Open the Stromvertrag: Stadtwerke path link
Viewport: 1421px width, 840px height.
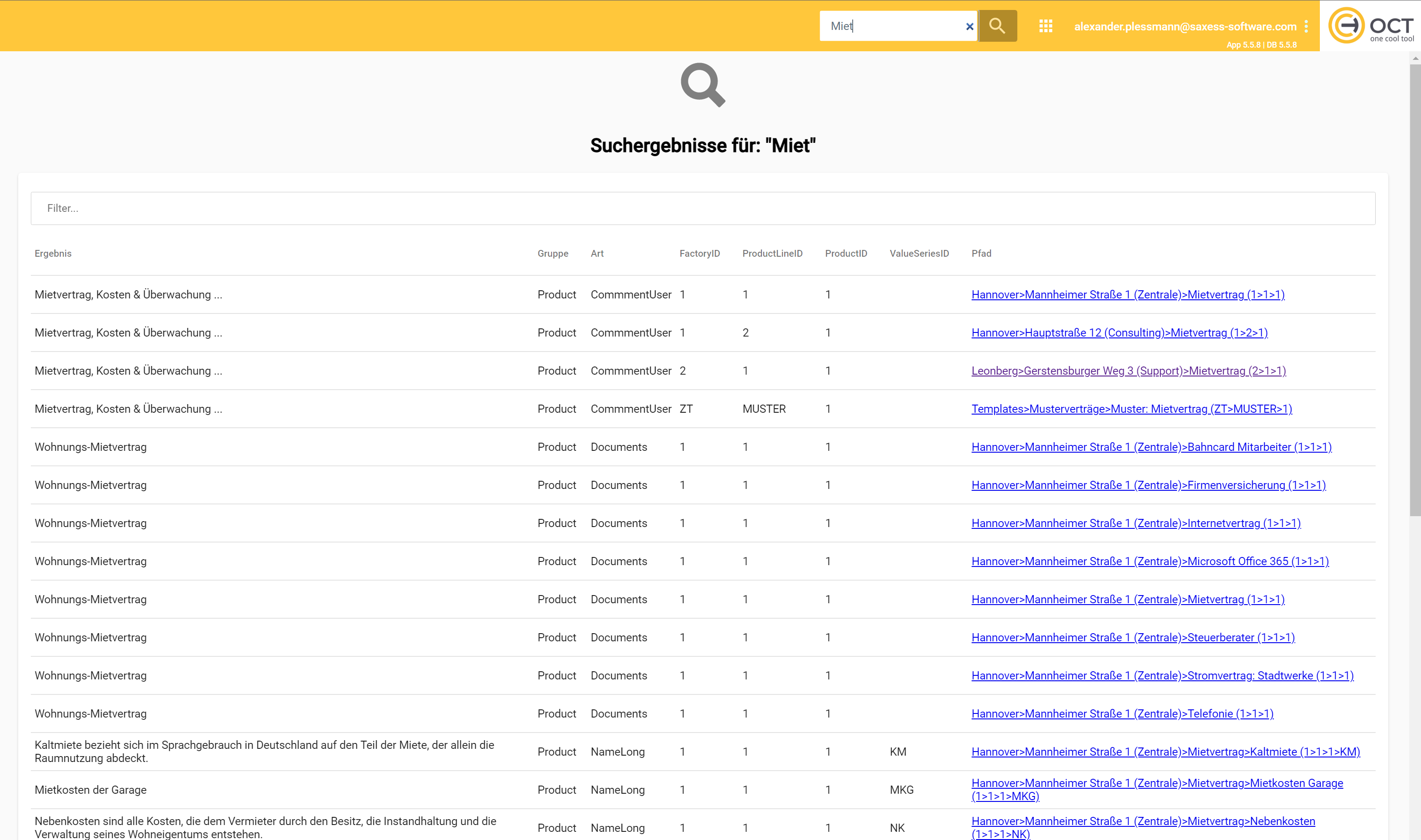pos(1162,676)
